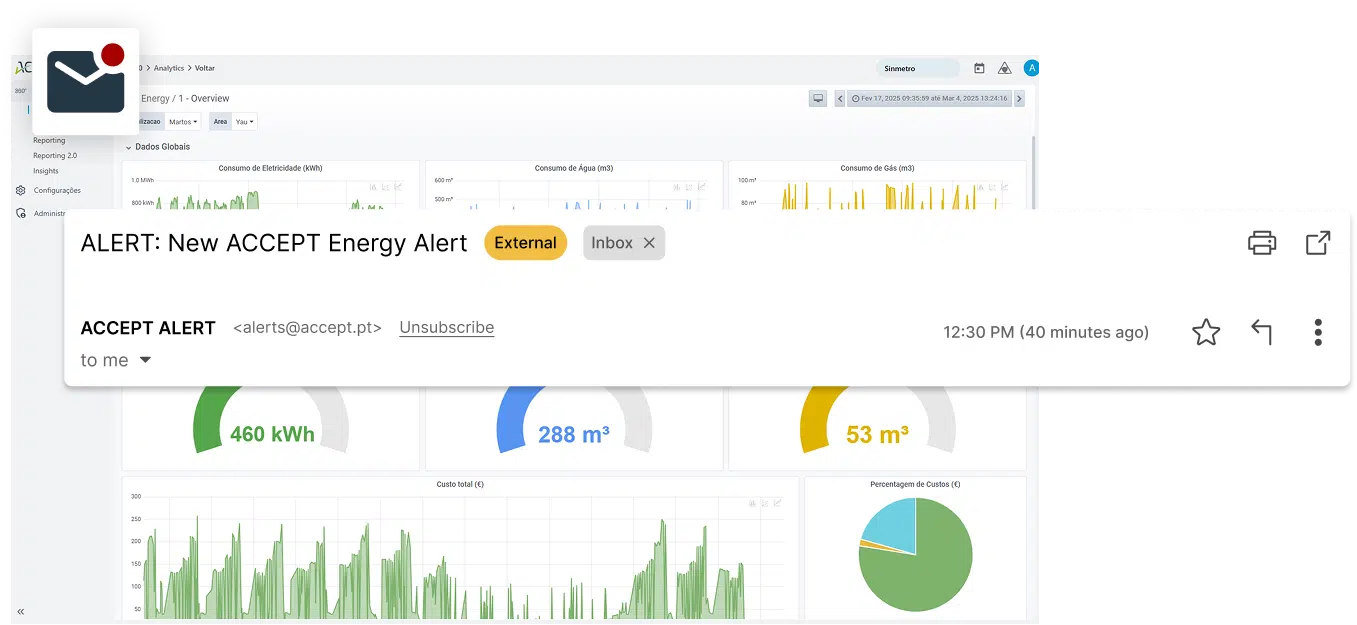Image resolution: width=1357 pixels, height=625 pixels.
Task: Go to previous date range arrow
Action: pyautogui.click(x=840, y=98)
